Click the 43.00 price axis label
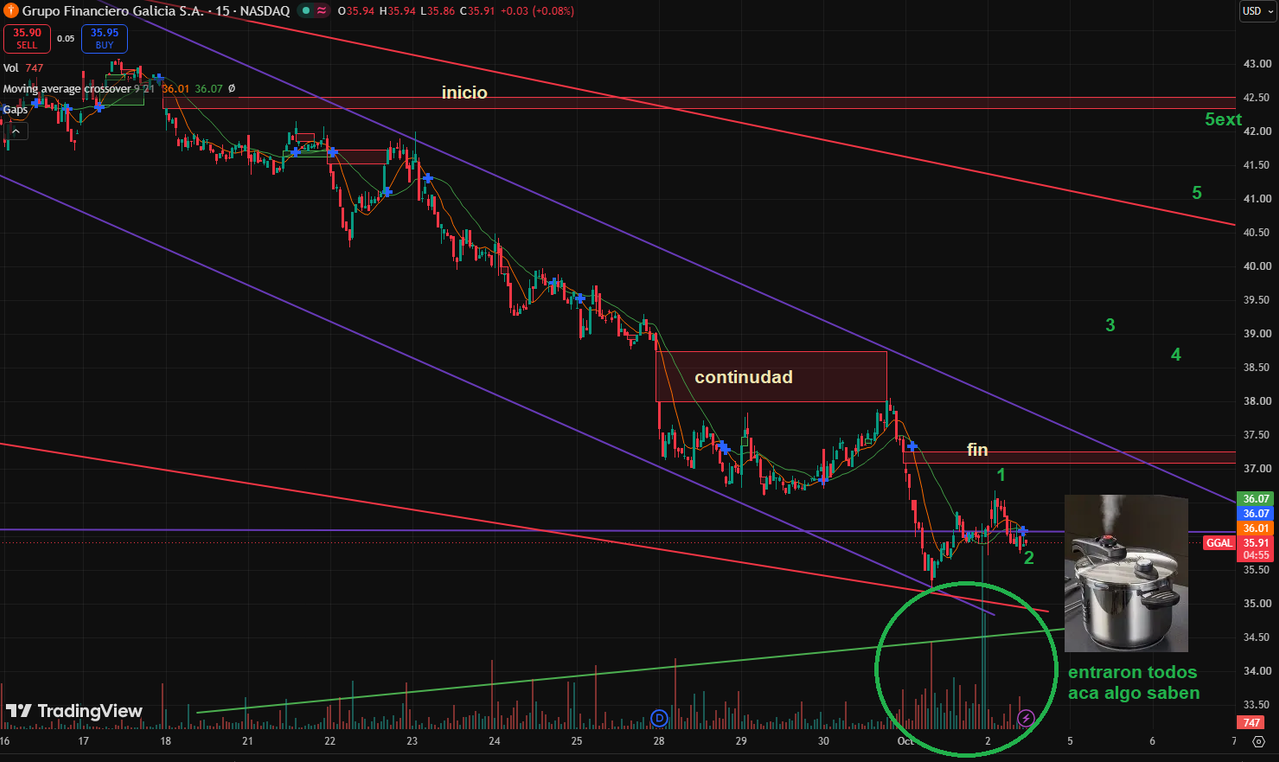The image size is (1279, 762). [x=1256, y=64]
